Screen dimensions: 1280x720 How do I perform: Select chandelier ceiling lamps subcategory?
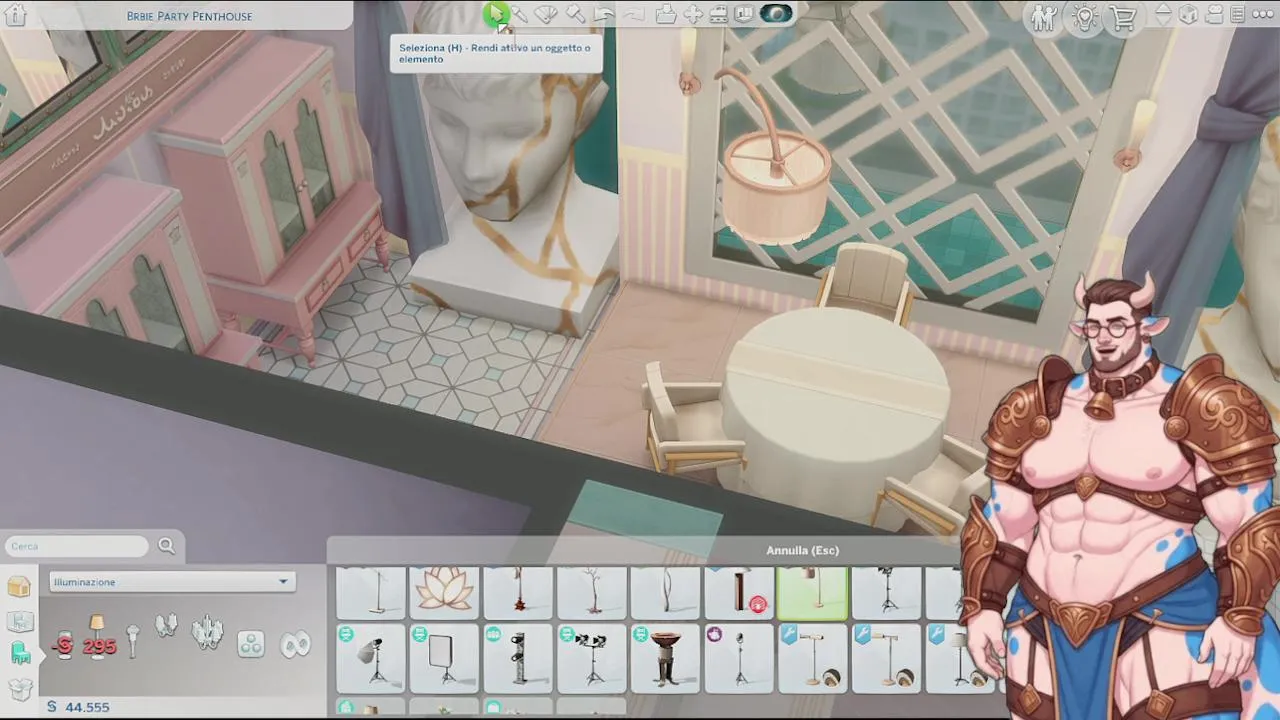[208, 632]
